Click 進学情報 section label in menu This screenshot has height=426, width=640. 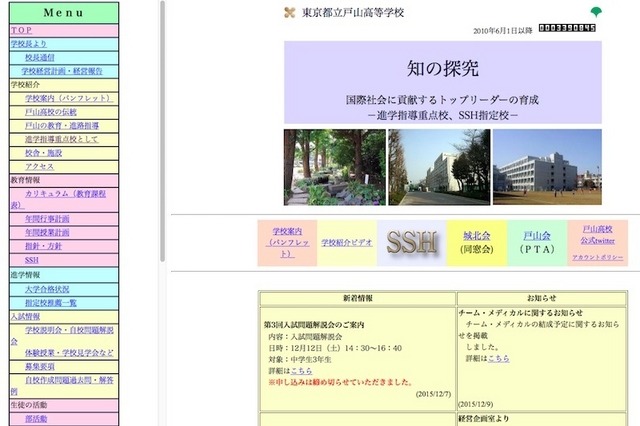pos(25,275)
